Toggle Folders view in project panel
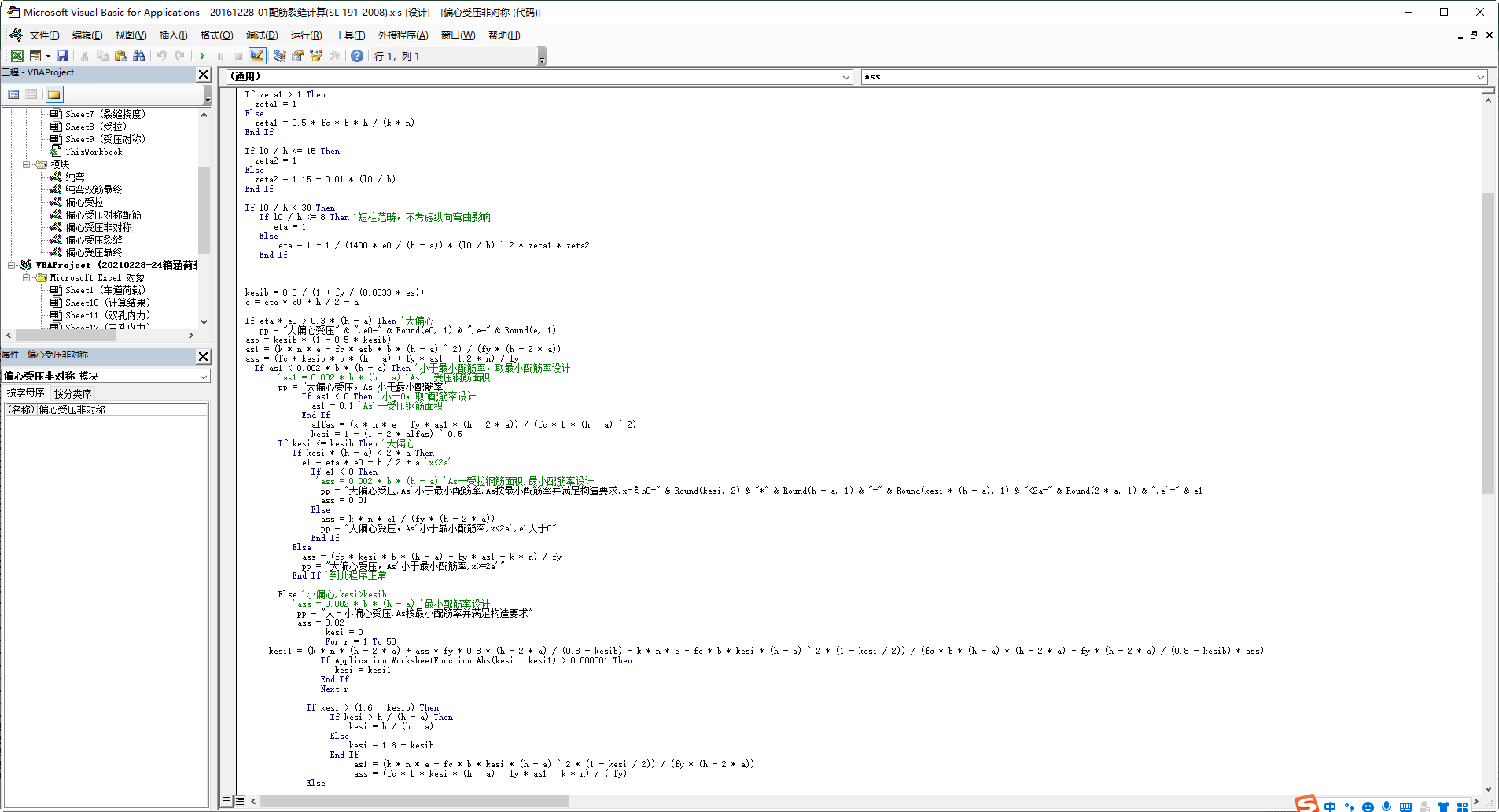This screenshot has height=812, width=1499. (x=53, y=94)
